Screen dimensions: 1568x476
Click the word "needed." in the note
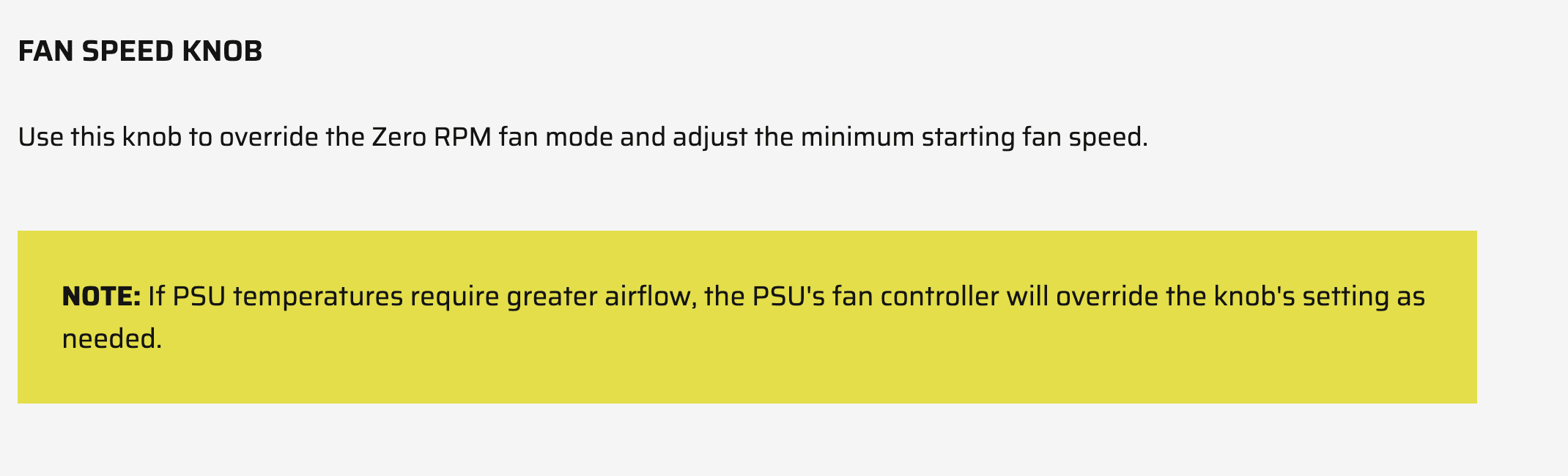click(x=111, y=339)
